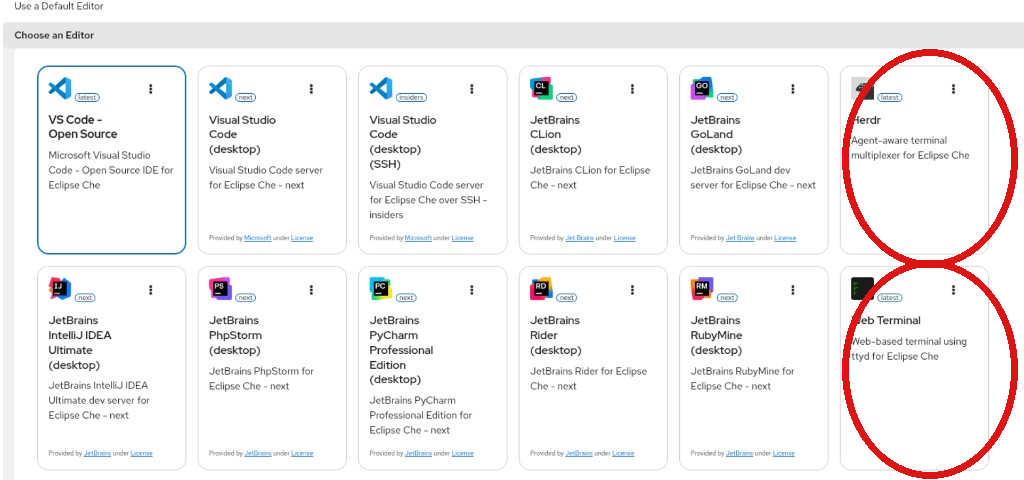The width and height of the screenshot is (1024, 480).
Task: Click the Herdr editor icon
Action: tap(863, 88)
